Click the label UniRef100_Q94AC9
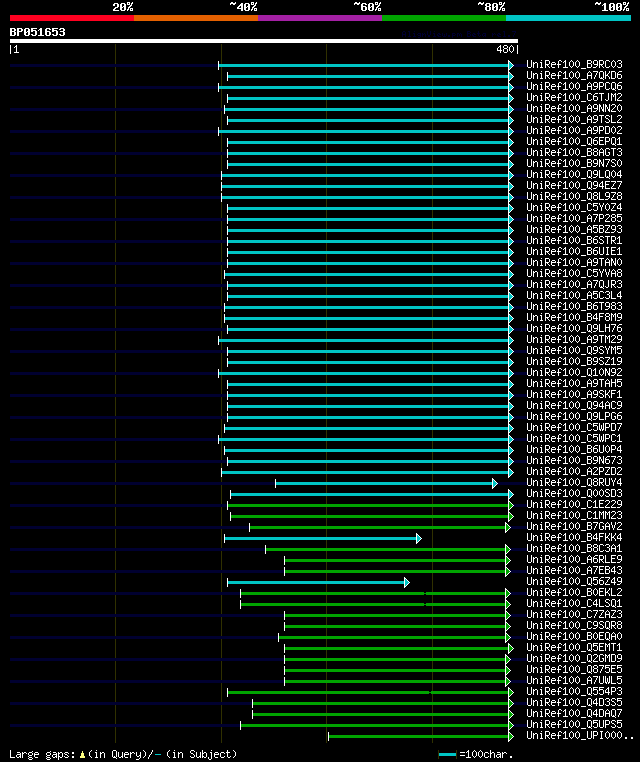 (x=574, y=405)
